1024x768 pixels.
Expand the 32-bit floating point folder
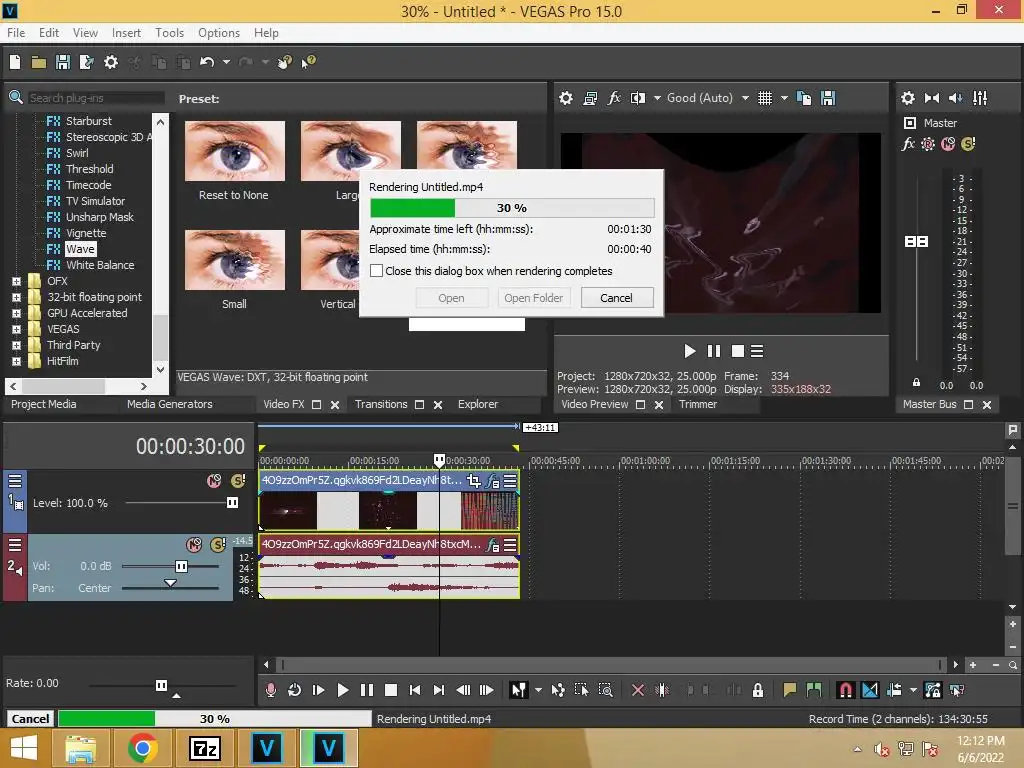16,297
